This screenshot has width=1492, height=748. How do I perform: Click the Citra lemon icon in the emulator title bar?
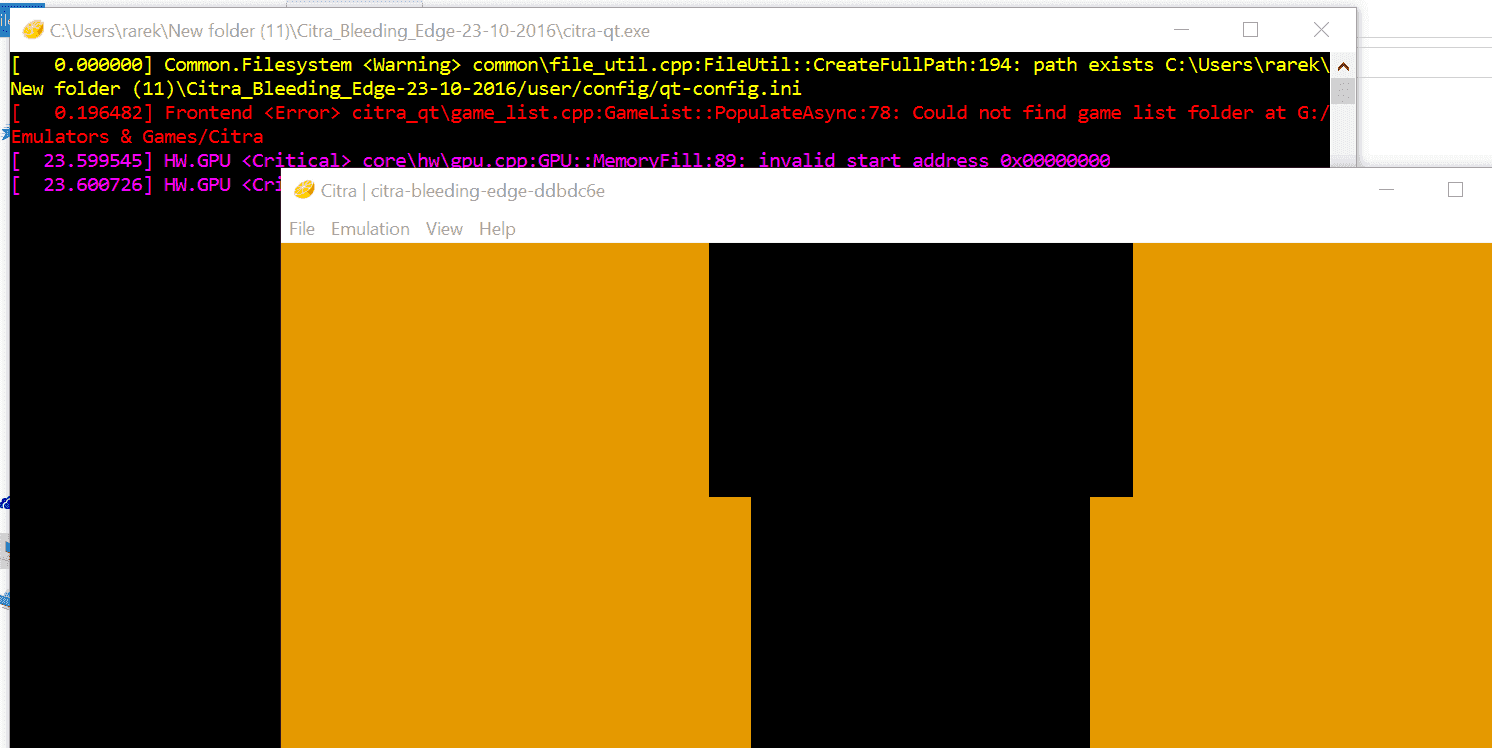pos(304,190)
